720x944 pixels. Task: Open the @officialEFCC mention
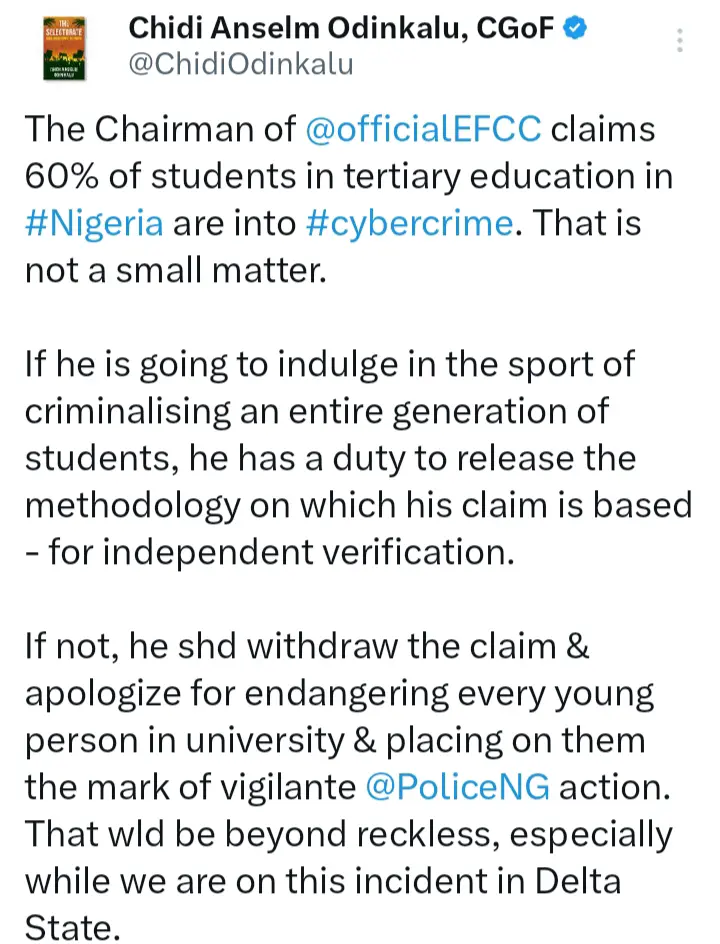pyautogui.click(x=420, y=129)
